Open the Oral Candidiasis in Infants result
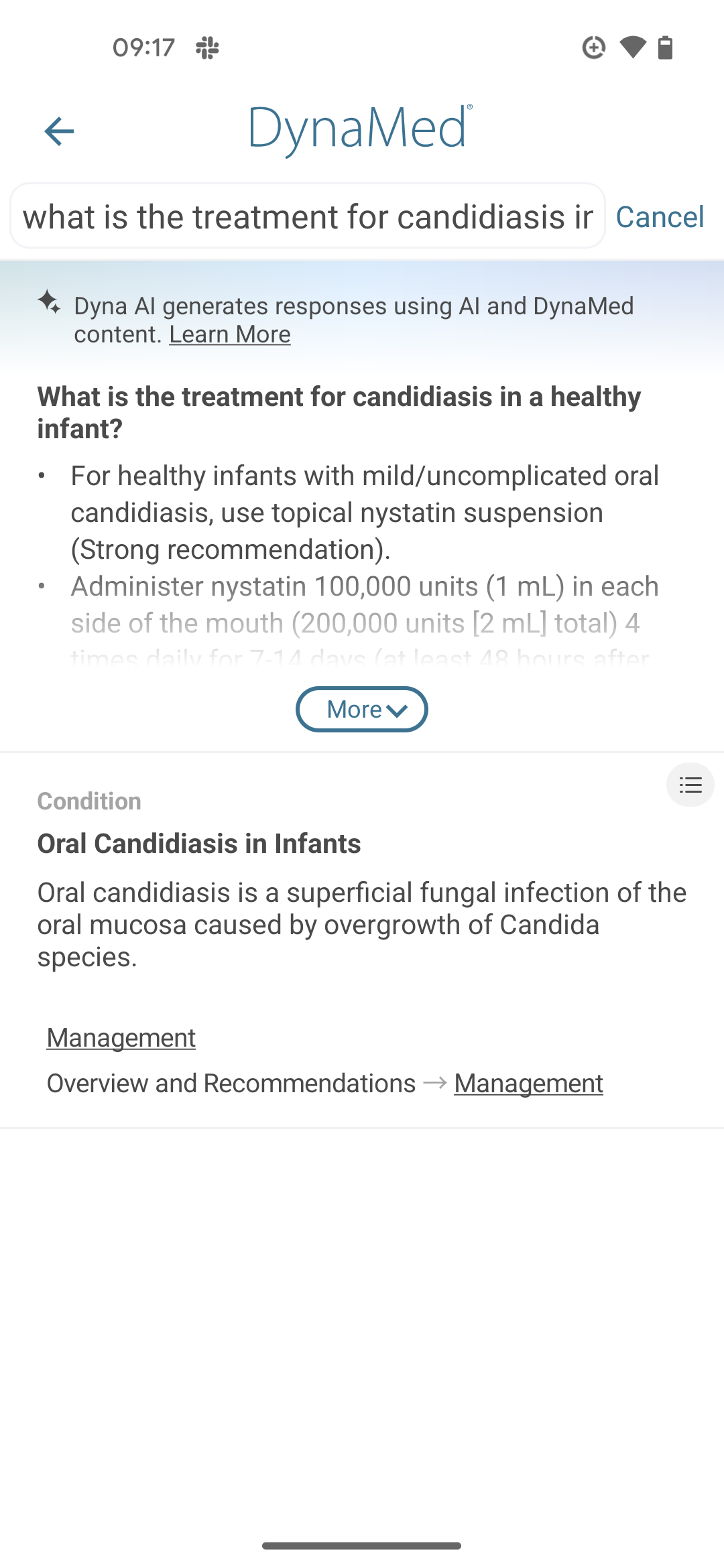Image resolution: width=724 pixels, height=1568 pixels. 199,844
